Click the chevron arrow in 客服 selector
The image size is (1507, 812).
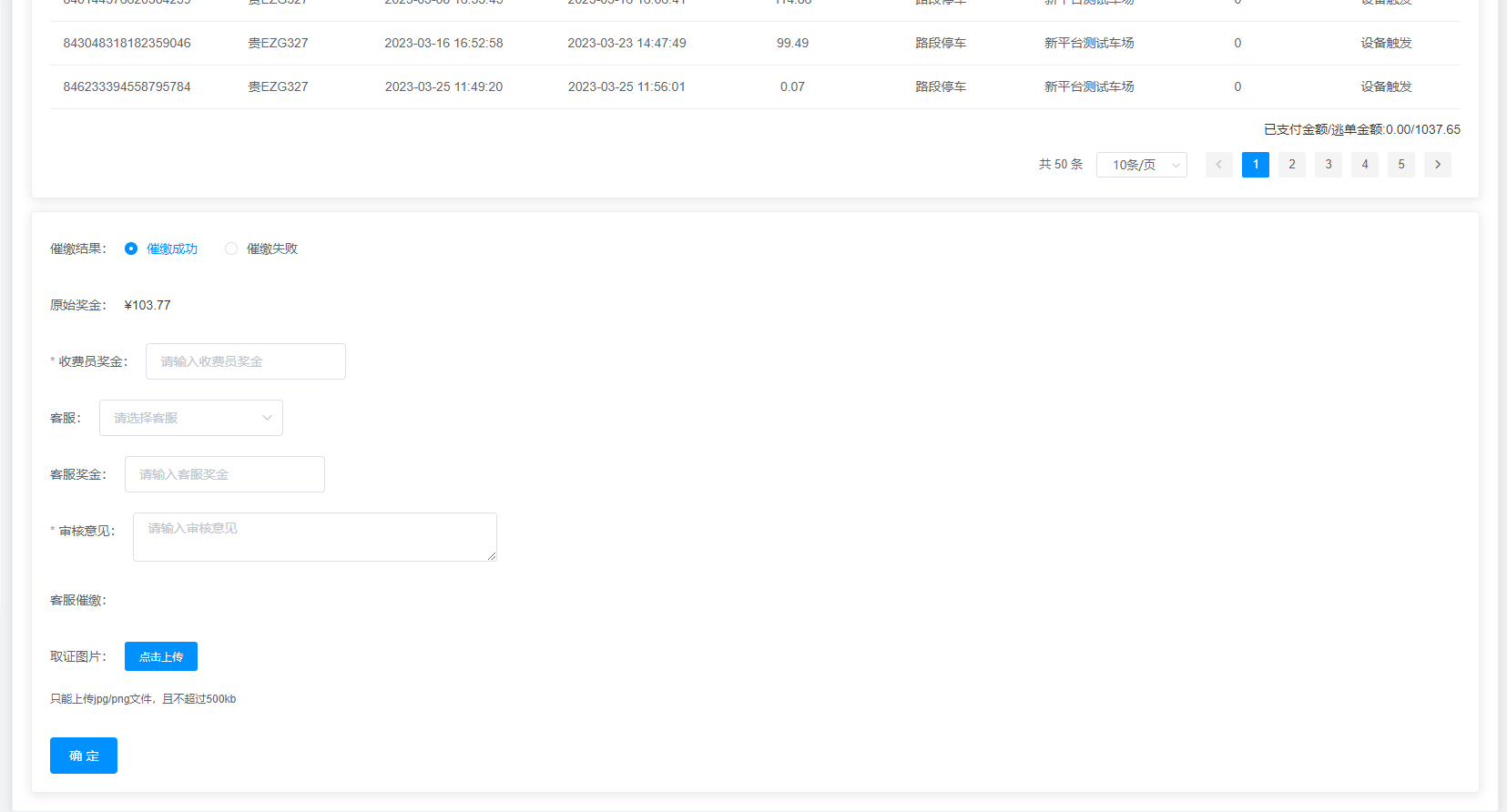tap(267, 418)
